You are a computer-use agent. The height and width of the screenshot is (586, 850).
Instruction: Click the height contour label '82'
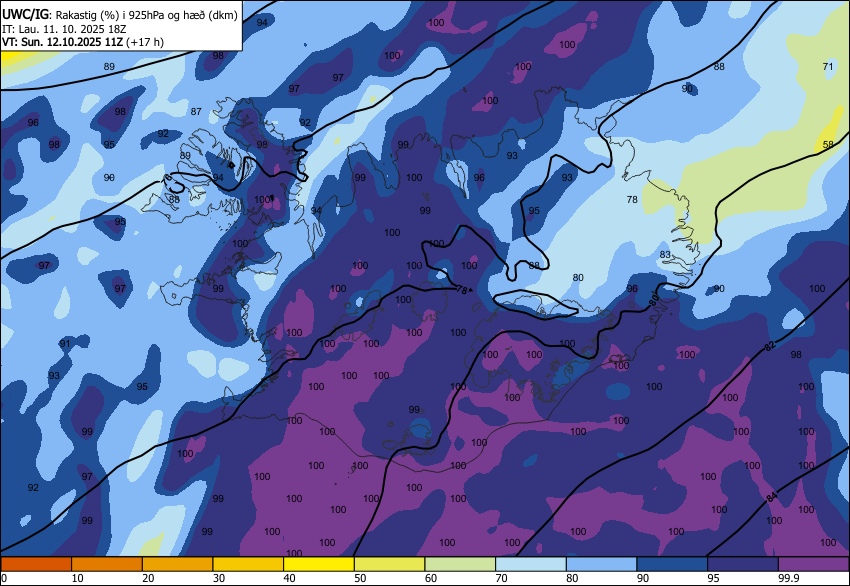click(x=770, y=346)
